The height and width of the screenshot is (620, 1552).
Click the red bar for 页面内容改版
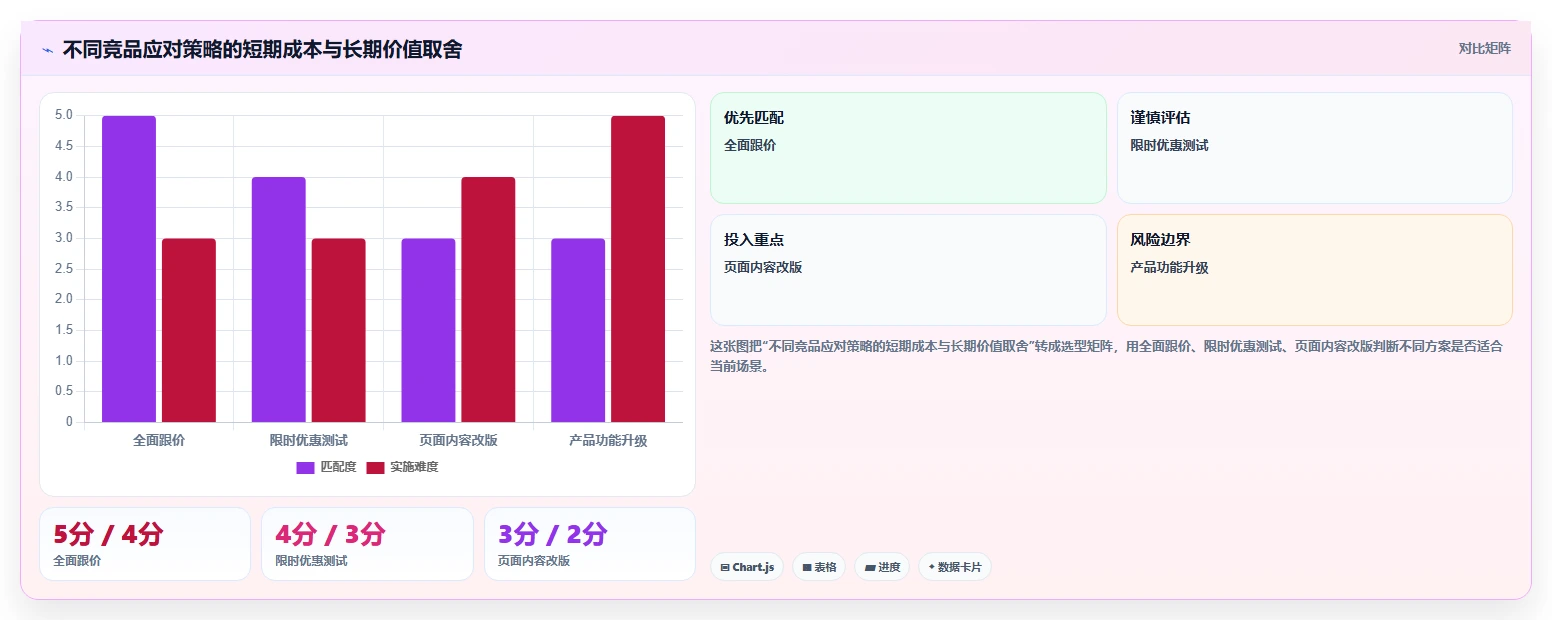[488, 299]
